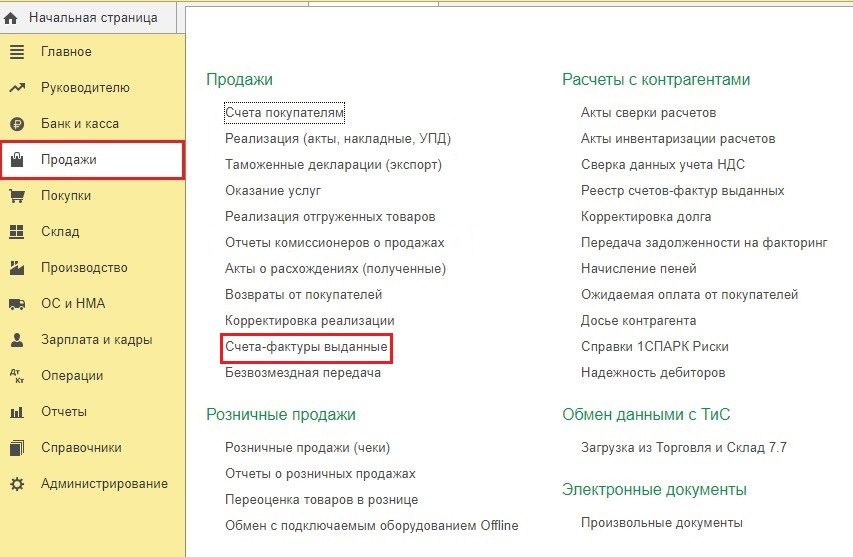Click the Обмен данными с ТиС heading
This screenshot has height=557, width=853.
(646, 414)
